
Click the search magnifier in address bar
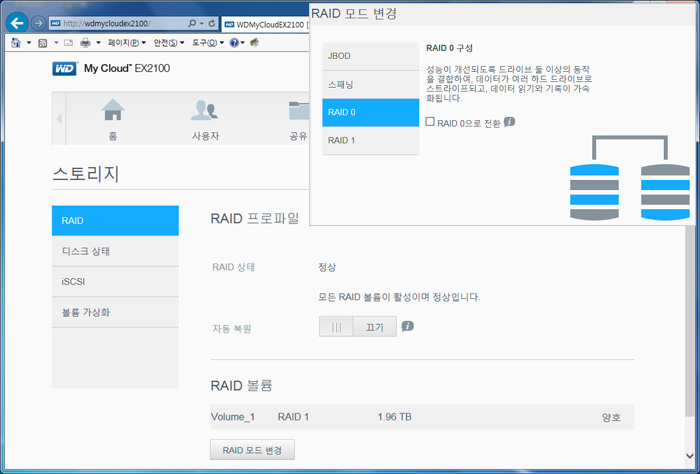pyautogui.click(x=192, y=23)
